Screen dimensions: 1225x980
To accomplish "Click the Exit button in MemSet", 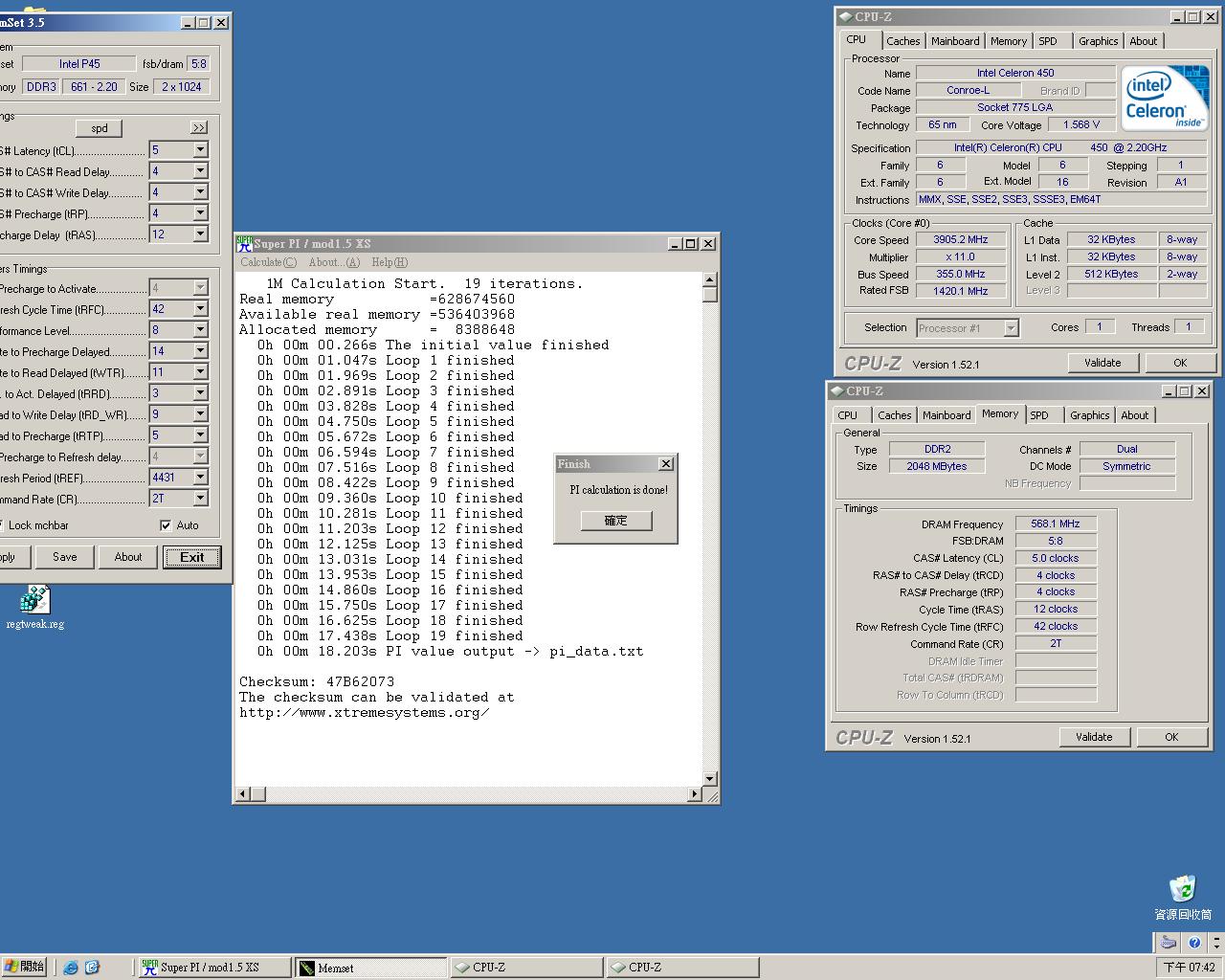I will 191,557.
